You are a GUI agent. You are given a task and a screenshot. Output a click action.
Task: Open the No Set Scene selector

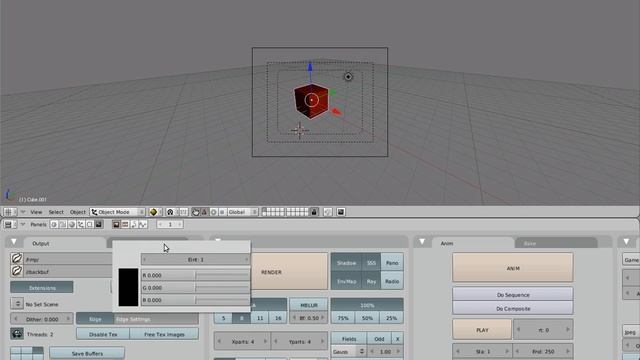pyautogui.click(x=17, y=304)
